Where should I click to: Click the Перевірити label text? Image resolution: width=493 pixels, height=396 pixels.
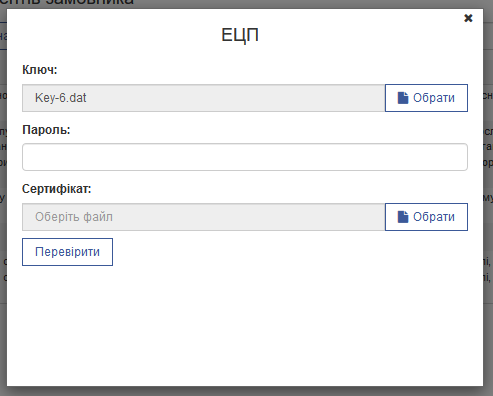tap(67, 252)
